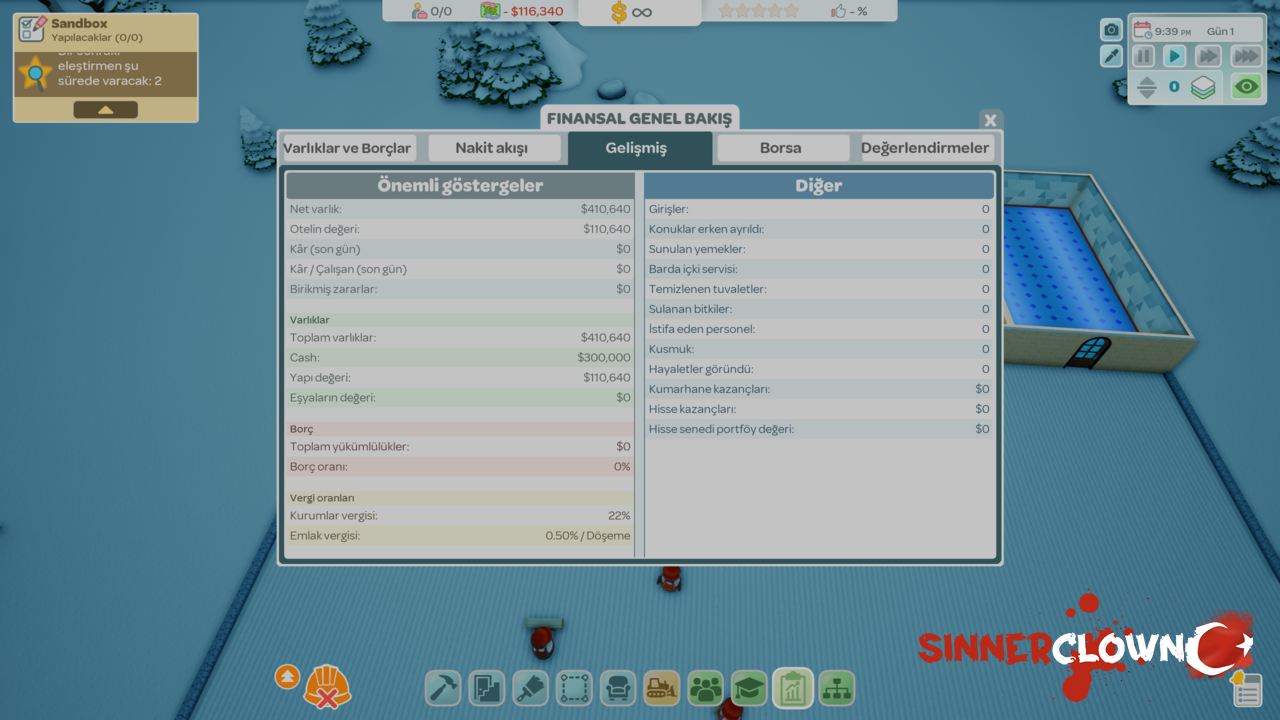Click the Emlak vergisi row
The height and width of the screenshot is (720, 1280).
pos(460,535)
